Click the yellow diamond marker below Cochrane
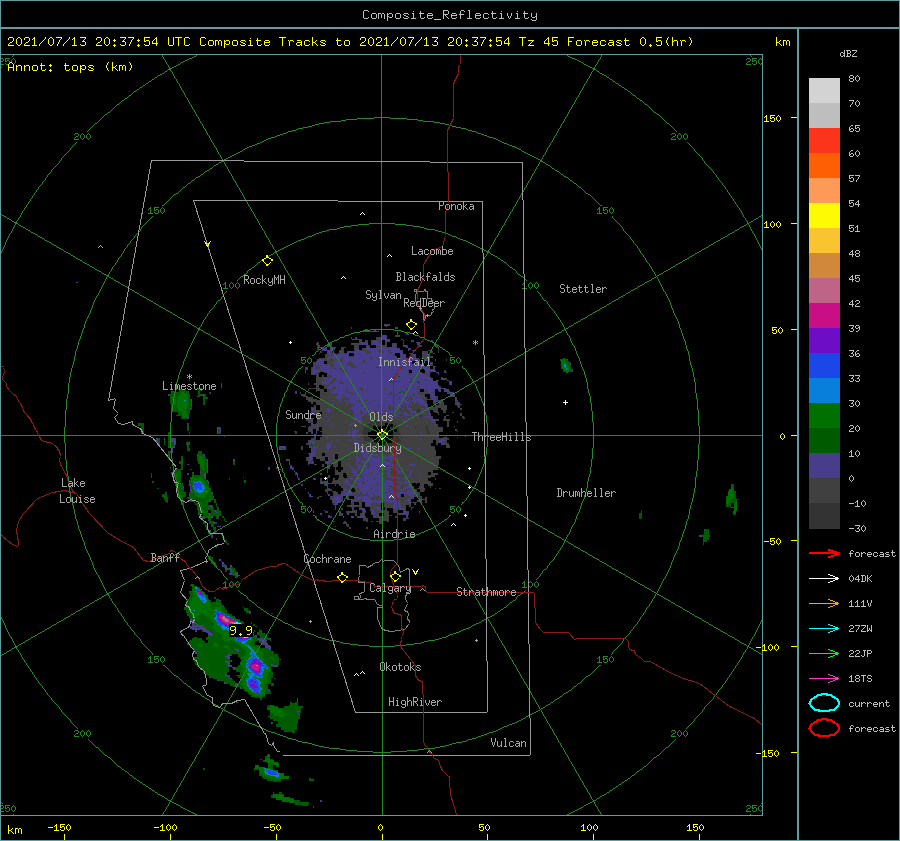This screenshot has width=900, height=841. pyautogui.click(x=342, y=577)
